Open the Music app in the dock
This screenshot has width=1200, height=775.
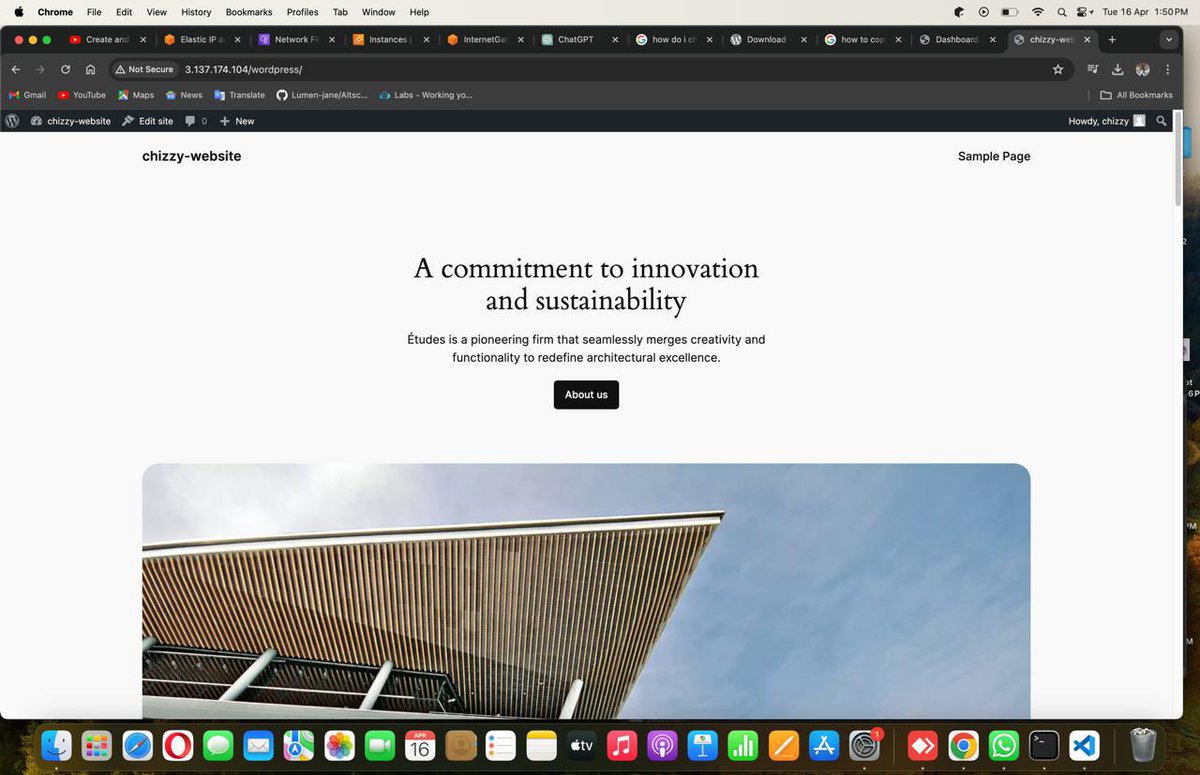tap(621, 745)
